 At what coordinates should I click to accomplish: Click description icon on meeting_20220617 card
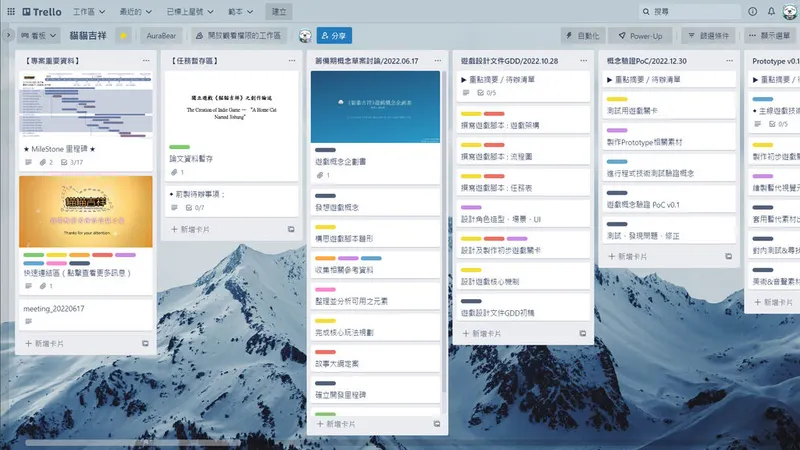[x=29, y=321]
